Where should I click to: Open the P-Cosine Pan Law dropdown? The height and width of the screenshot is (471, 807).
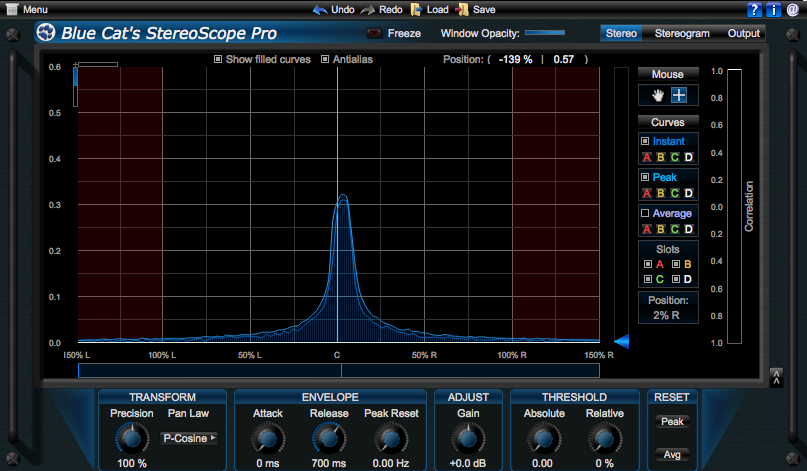(x=189, y=438)
